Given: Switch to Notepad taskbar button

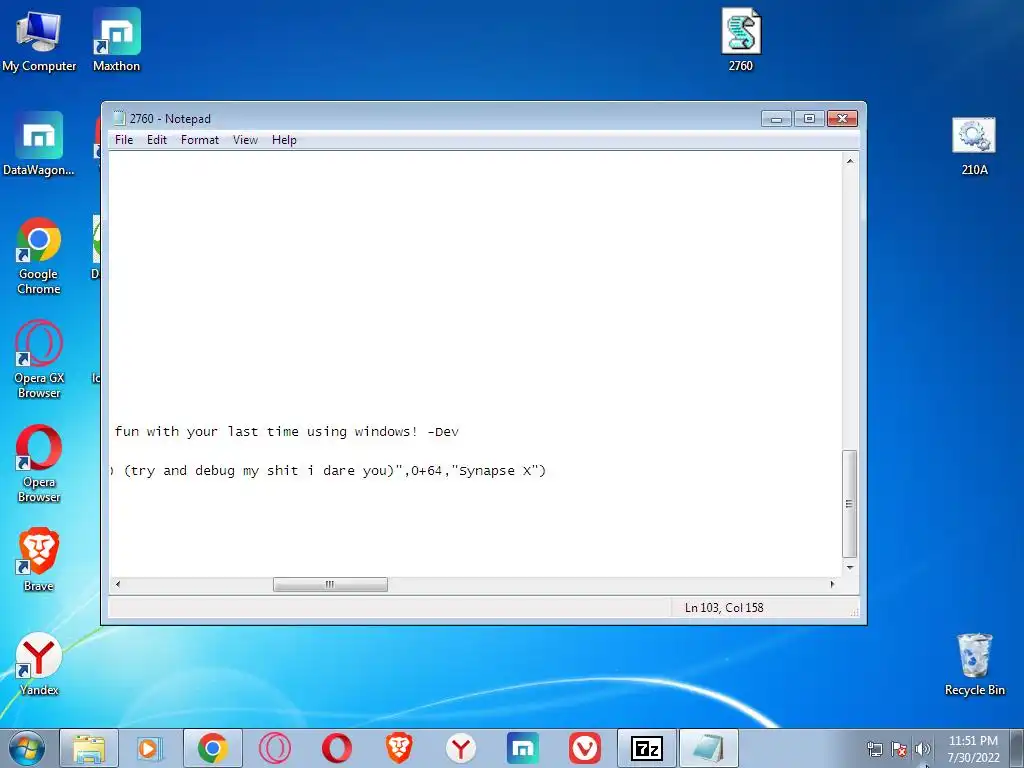Looking at the screenshot, I should click(x=709, y=748).
